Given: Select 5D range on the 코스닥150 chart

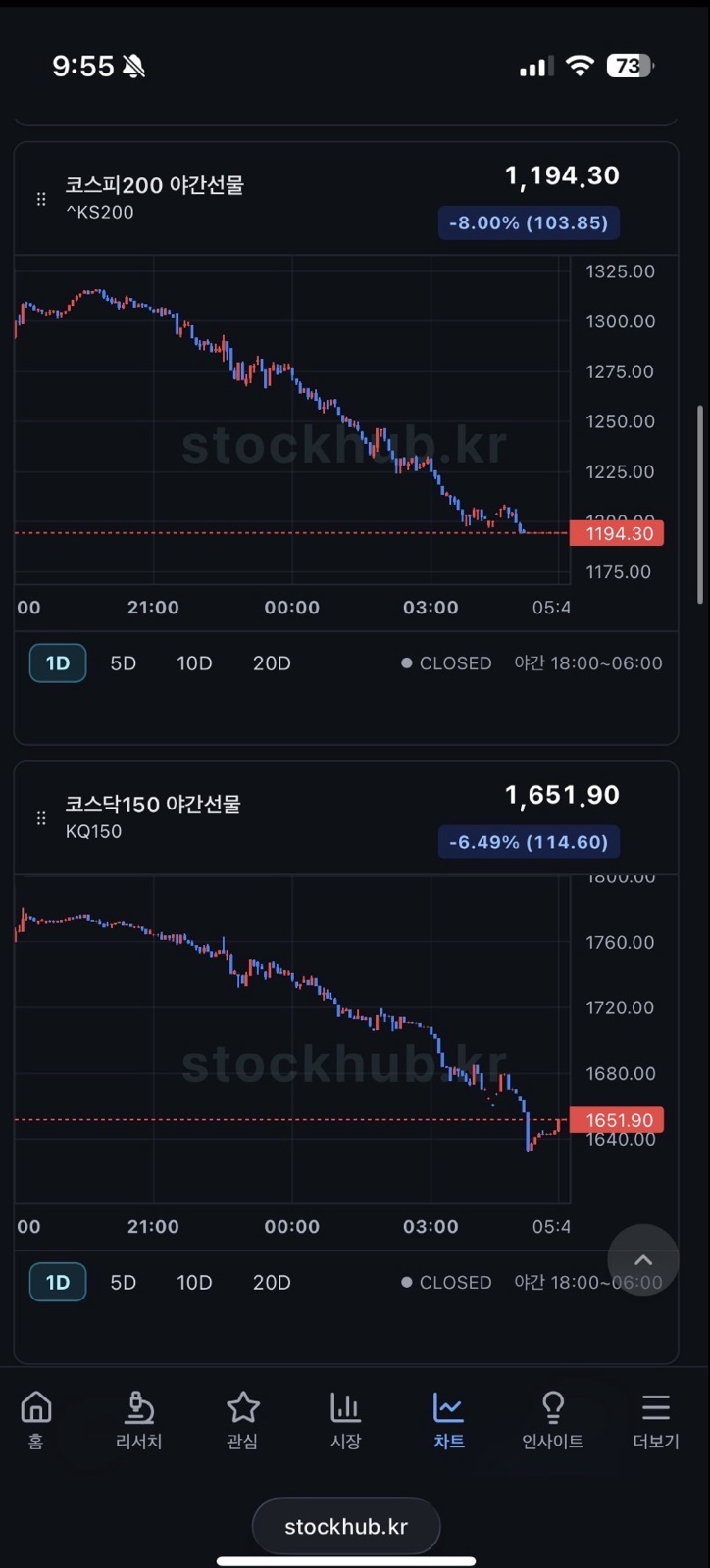Looking at the screenshot, I should coord(123,1283).
